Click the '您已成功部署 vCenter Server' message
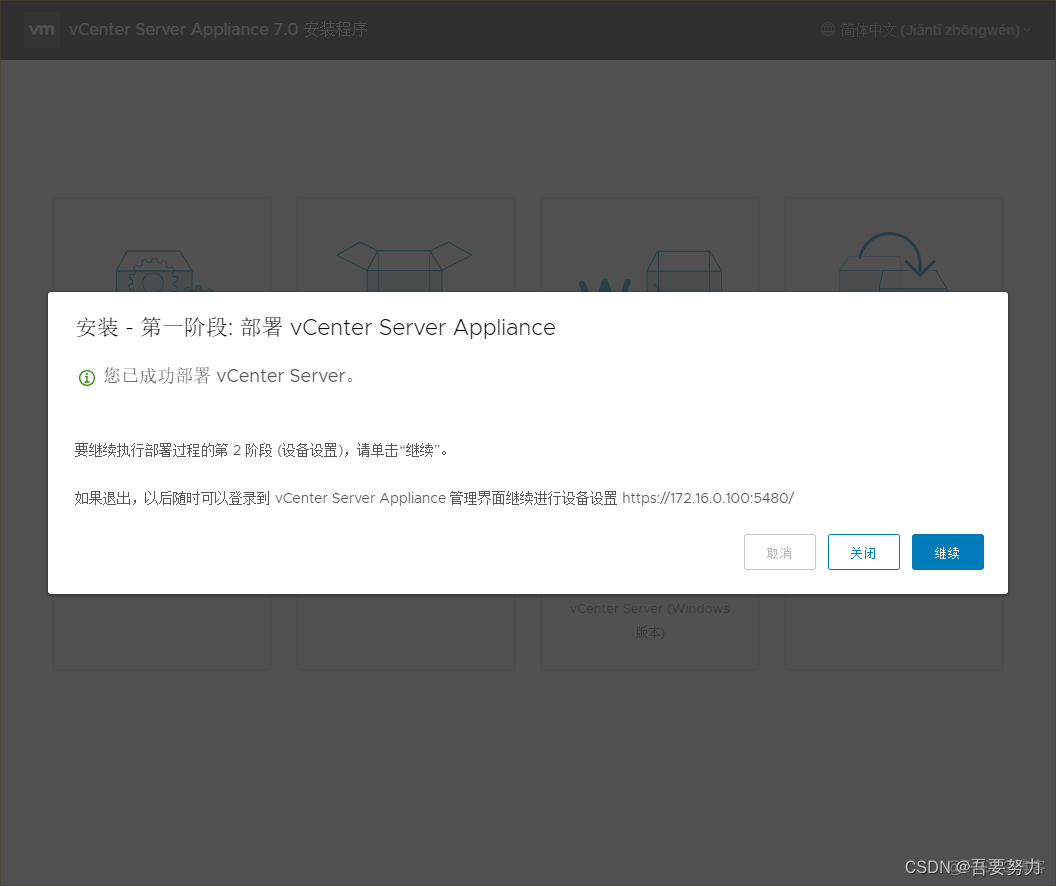Screen dimensions: 1056x886 coord(229,376)
